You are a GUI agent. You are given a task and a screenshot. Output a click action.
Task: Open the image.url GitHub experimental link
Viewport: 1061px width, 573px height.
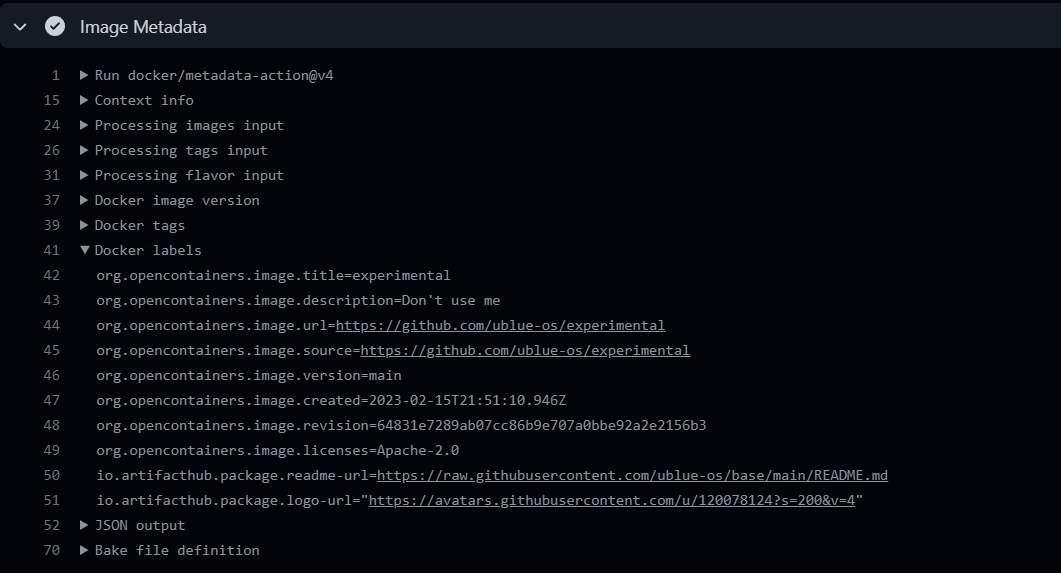(500, 325)
